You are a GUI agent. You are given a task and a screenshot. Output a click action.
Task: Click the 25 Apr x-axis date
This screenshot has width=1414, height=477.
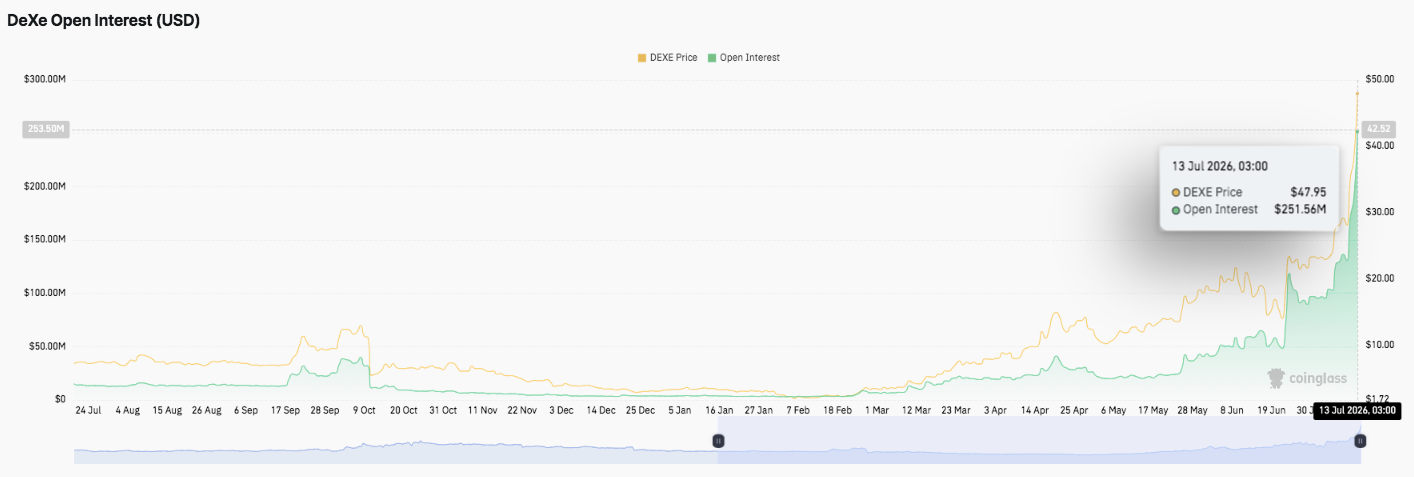[1073, 410]
